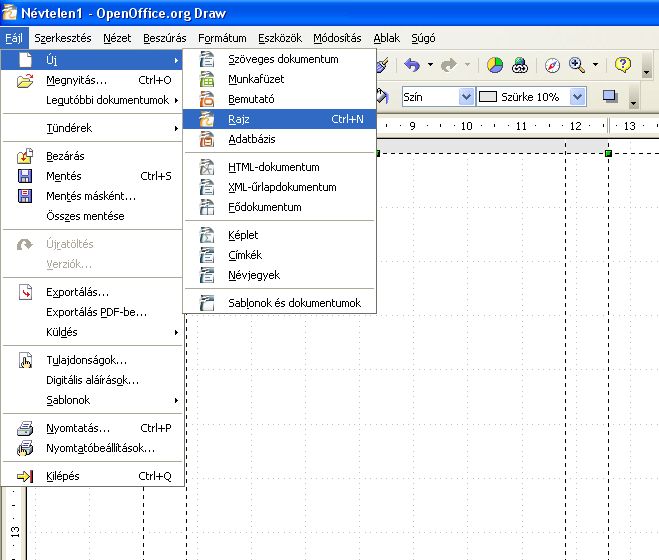The height and width of the screenshot is (560, 659).
Task: Expand the Sablonok submenu
Action: click(x=92, y=400)
